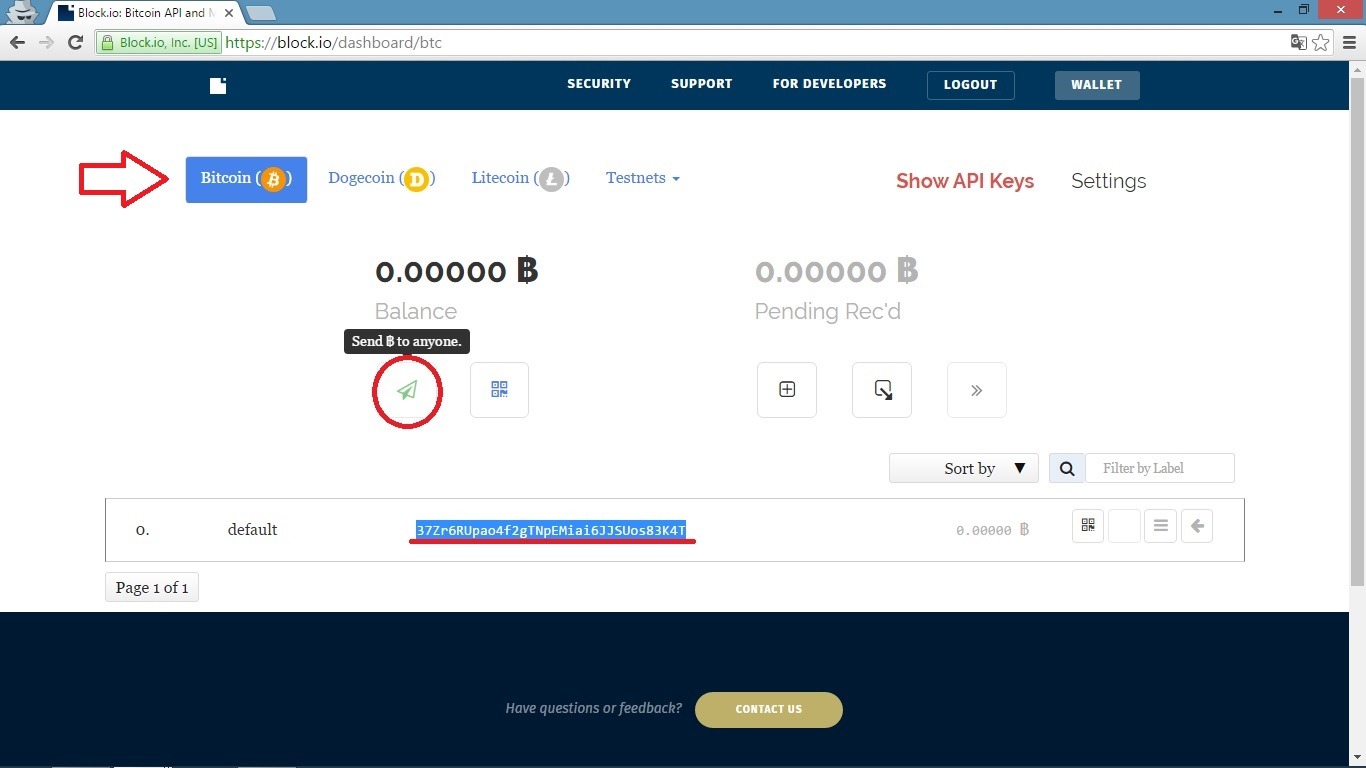Click the plus-square new address icon
The width and height of the screenshot is (1366, 768).
[x=787, y=390]
